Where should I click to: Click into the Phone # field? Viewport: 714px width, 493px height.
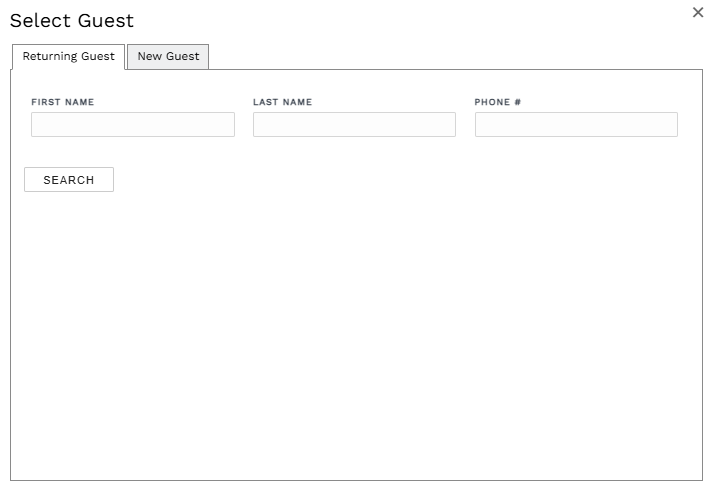(576, 124)
